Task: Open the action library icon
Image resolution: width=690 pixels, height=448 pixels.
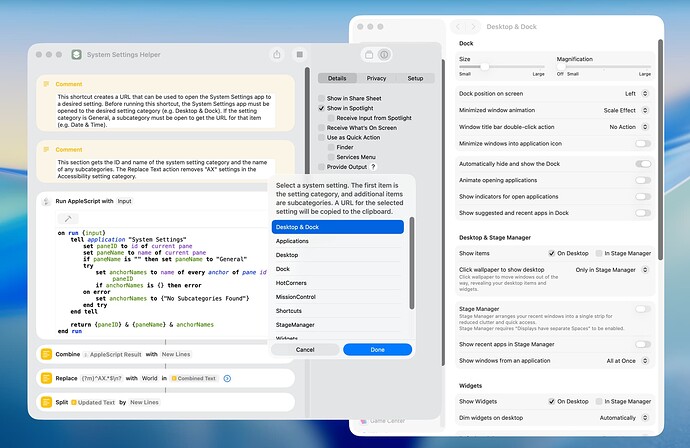Action: click(x=369, y=55)
